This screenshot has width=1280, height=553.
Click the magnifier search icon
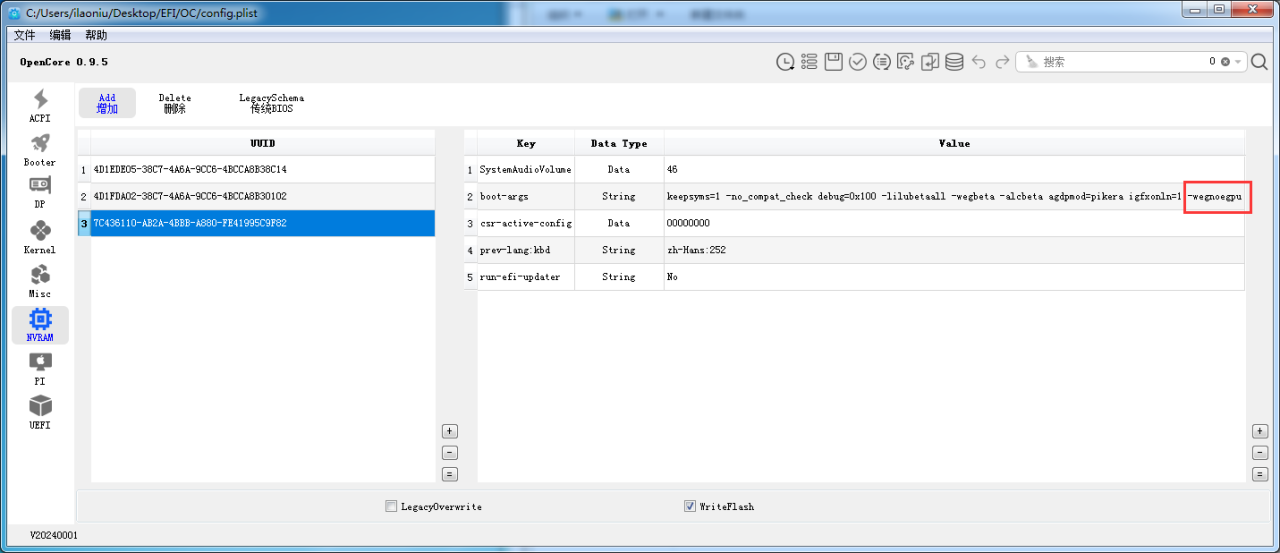coord(1260,62)
